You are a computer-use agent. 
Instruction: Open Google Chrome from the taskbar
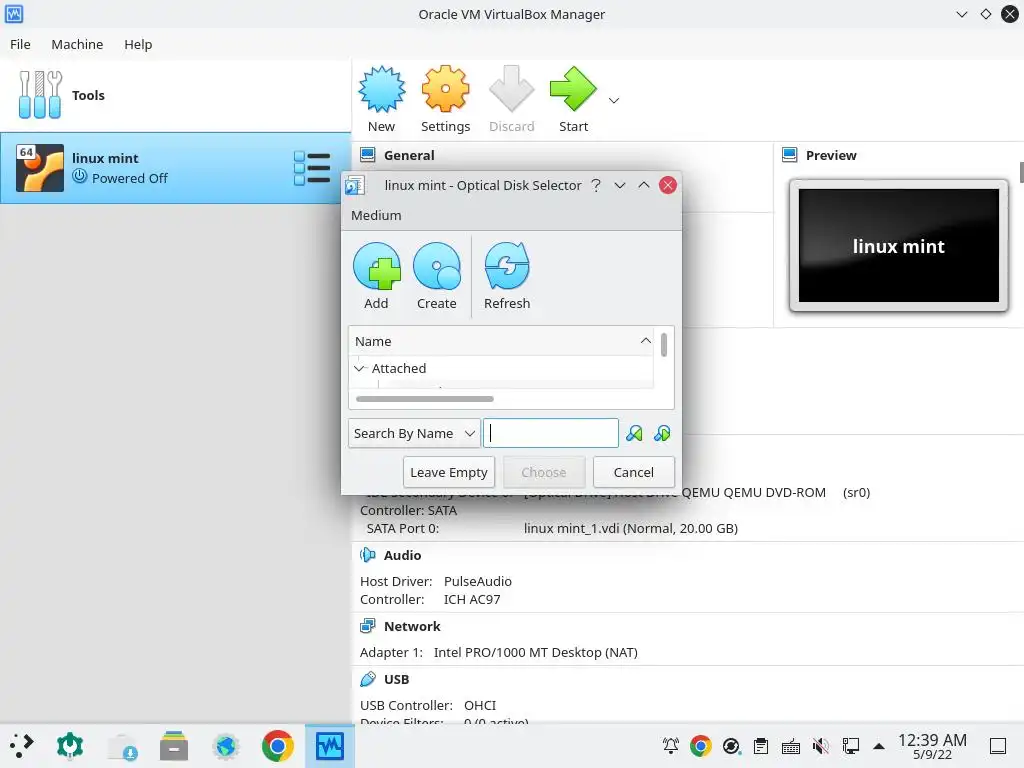tap(278, 746)
